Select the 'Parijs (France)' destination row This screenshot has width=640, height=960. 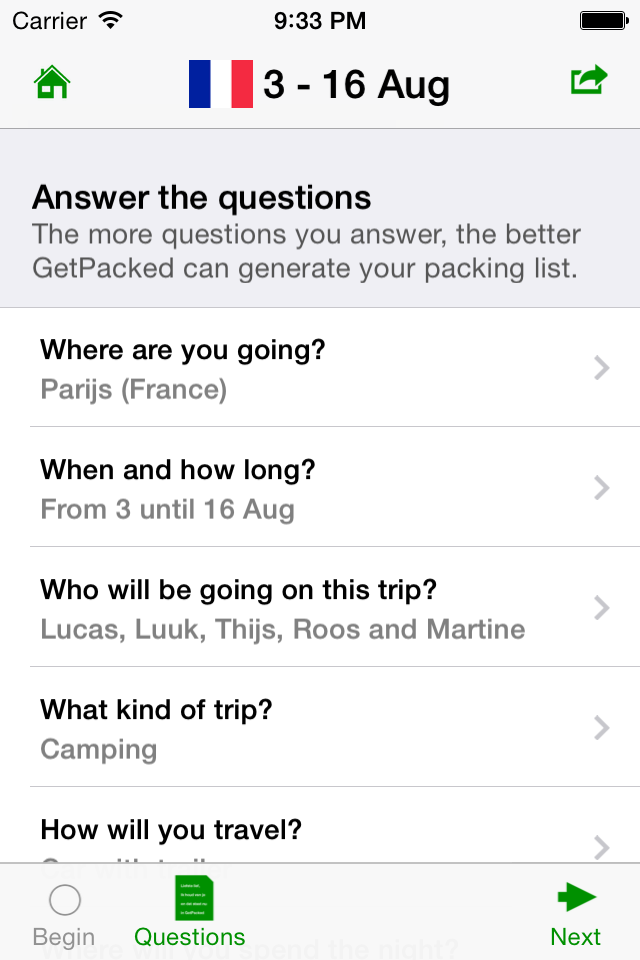click(x=134, y=390)
